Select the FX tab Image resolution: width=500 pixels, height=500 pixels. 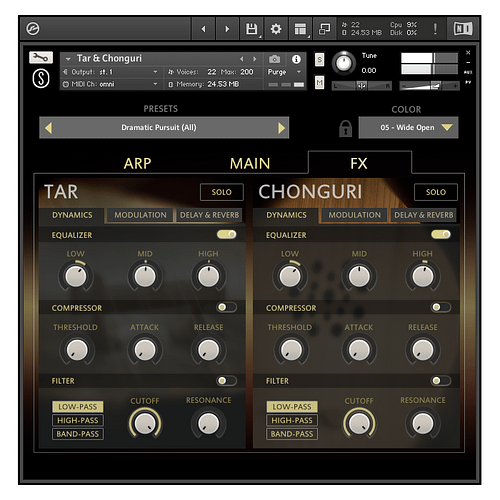pyautogui.click(x=359, y=164)
